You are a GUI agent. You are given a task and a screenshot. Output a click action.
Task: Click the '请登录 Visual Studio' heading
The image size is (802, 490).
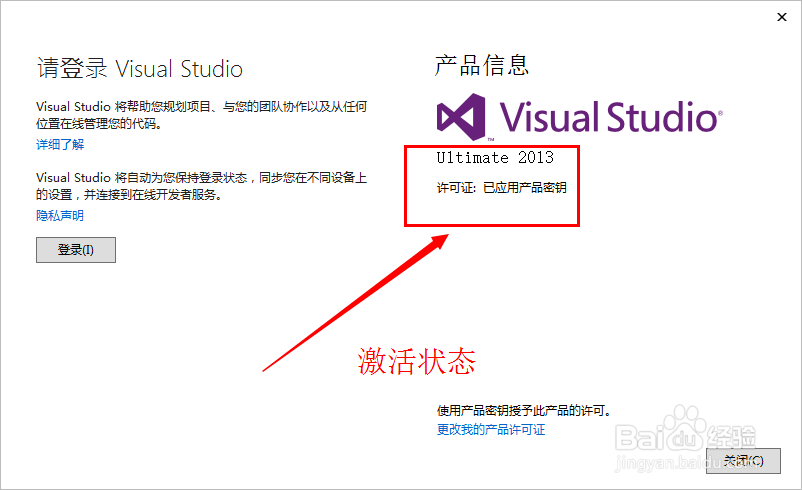(x=140, y=69)
